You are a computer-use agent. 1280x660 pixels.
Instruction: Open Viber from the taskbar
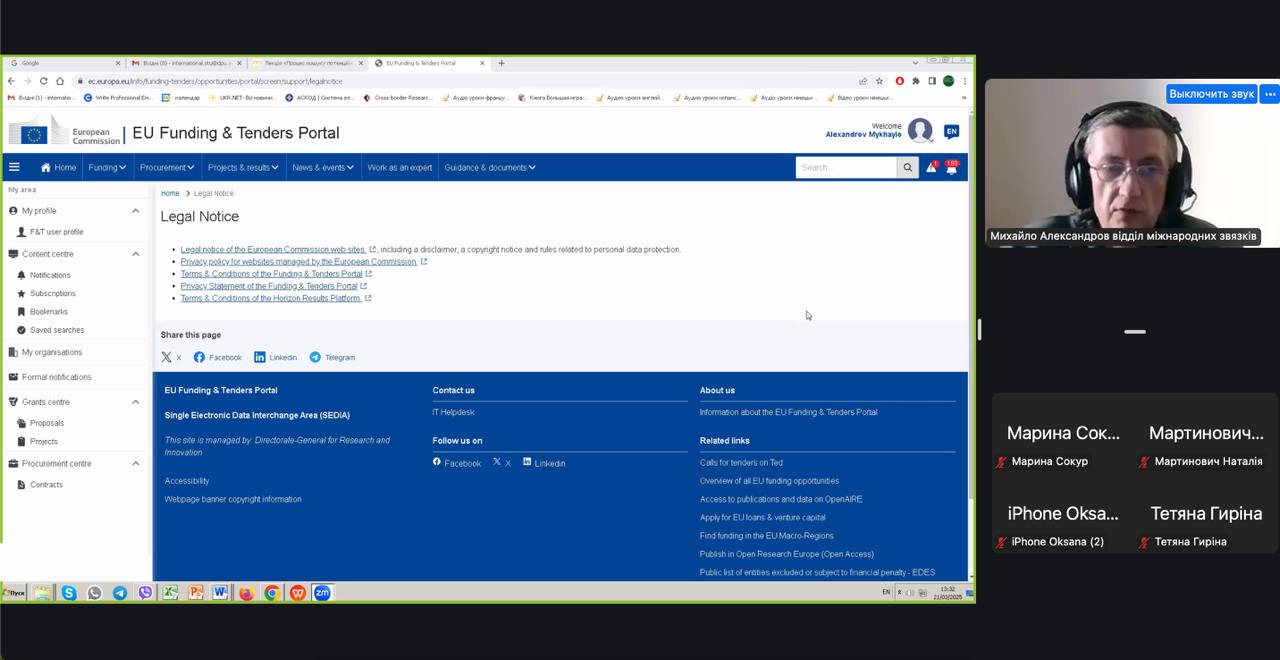[x=145, y=593]
